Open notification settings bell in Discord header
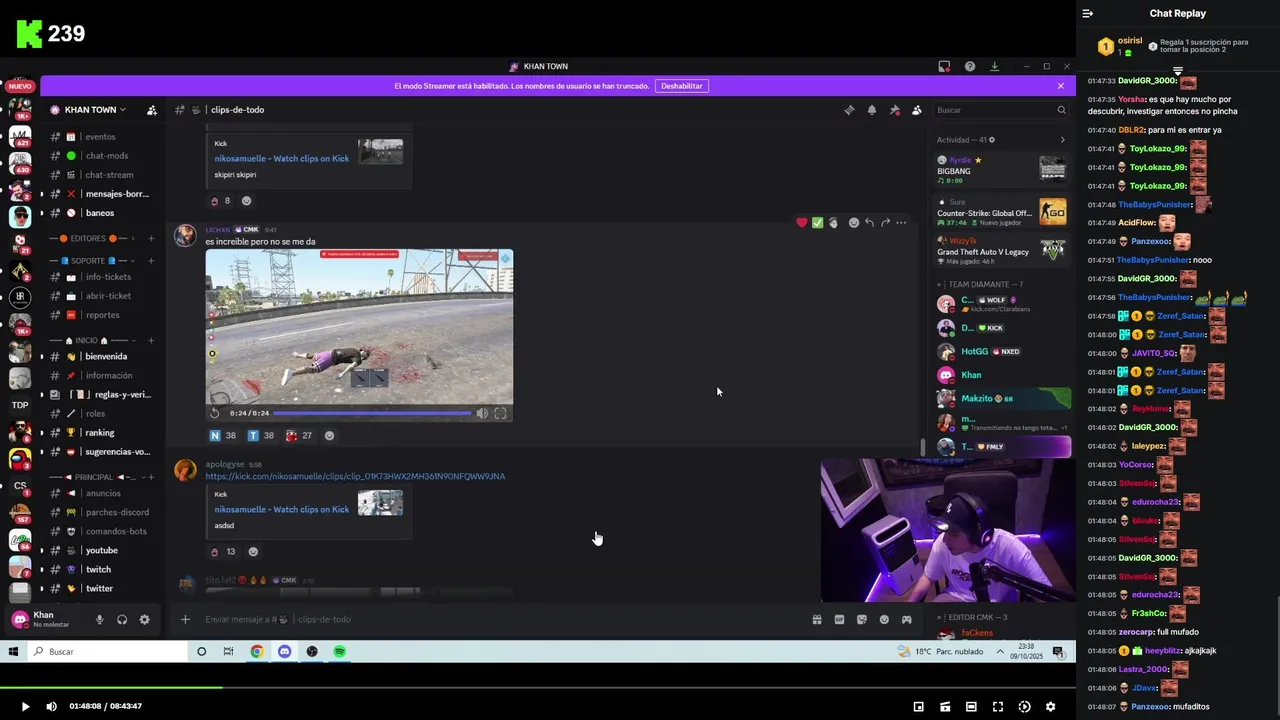 872,110
